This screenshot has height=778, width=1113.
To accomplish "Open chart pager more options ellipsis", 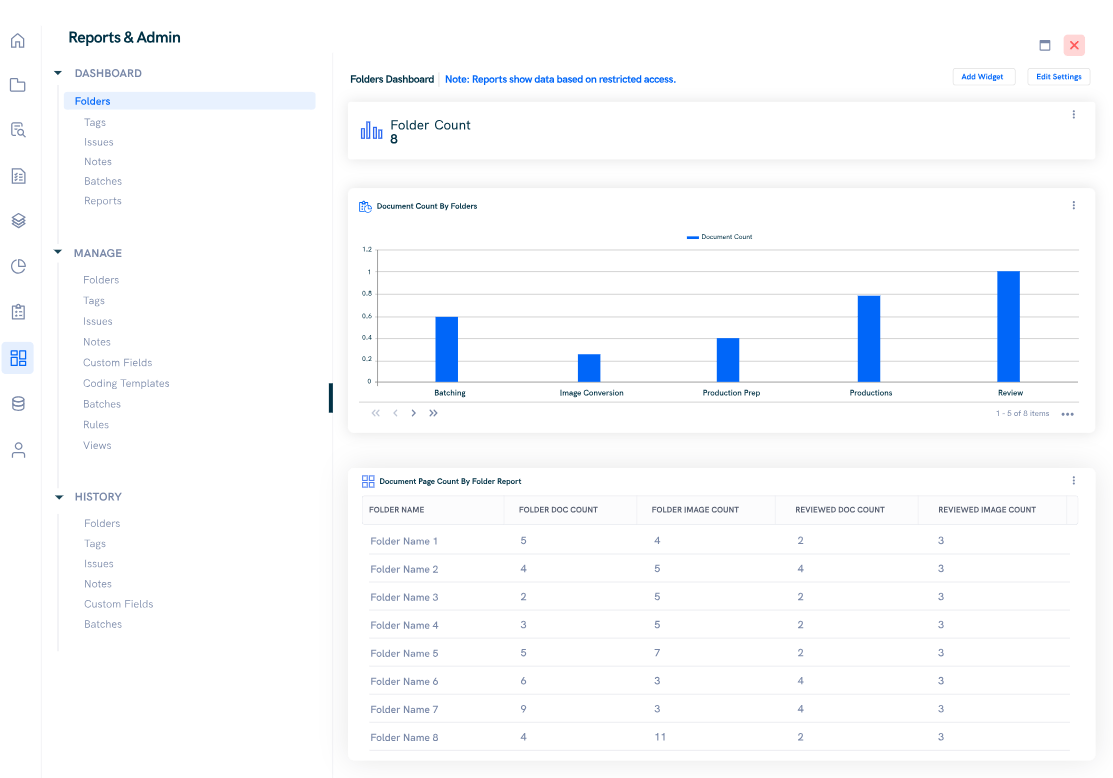I will [x=1067, y=414].
